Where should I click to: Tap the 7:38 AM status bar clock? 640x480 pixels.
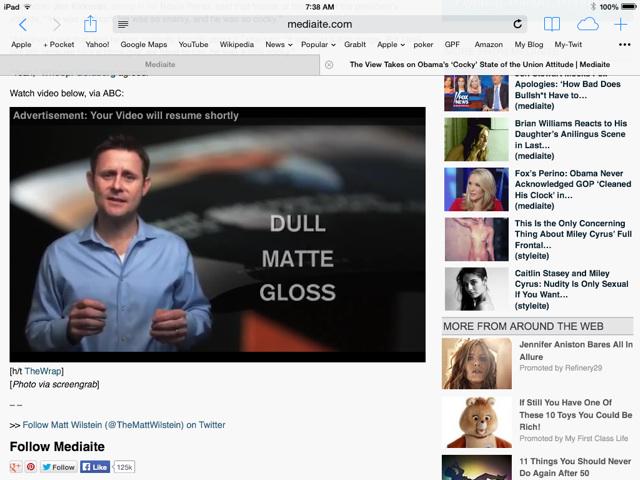[320, 7]
